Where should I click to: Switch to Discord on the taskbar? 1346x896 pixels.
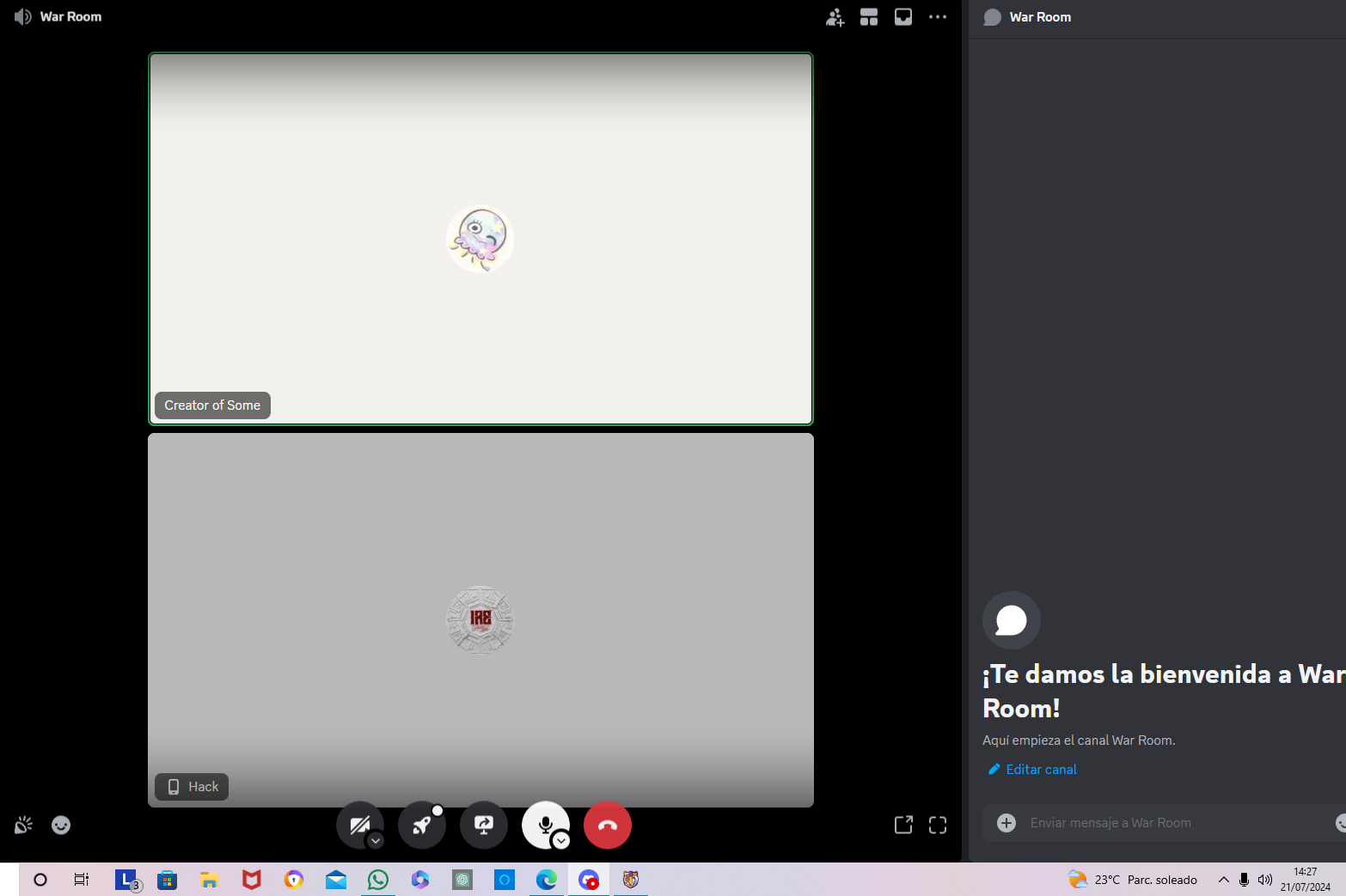click(589, 880)
